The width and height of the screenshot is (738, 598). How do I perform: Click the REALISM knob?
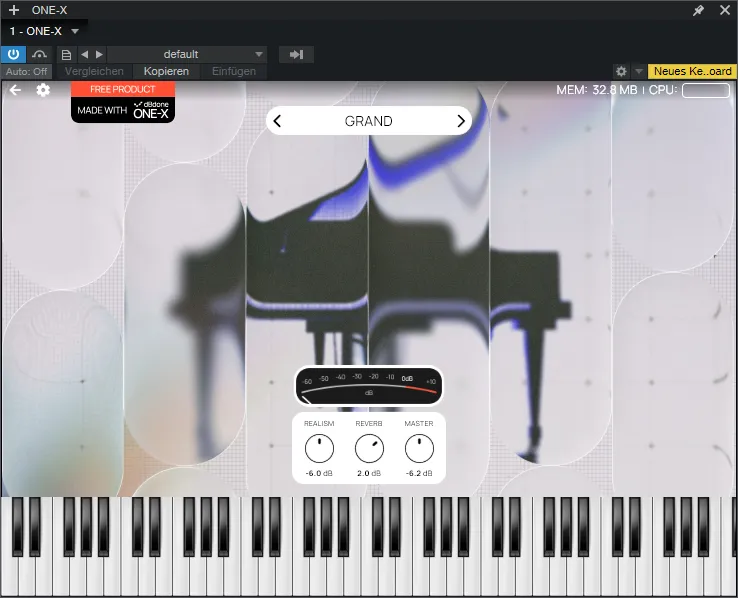click(x=319, y=448)
